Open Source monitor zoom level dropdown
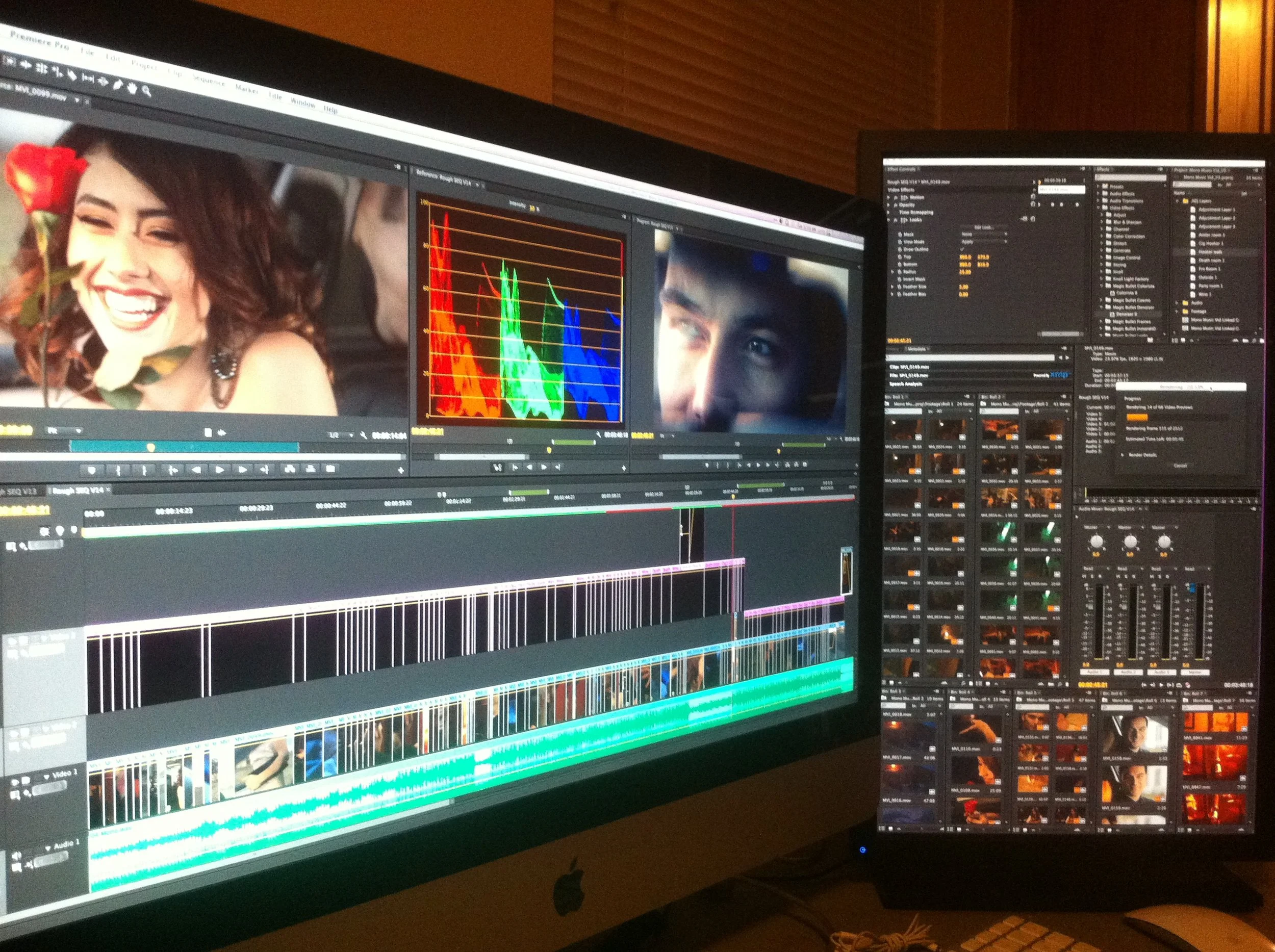This screenshot has width=1275, height=952. pyautogui.click(x=64, y=431)
